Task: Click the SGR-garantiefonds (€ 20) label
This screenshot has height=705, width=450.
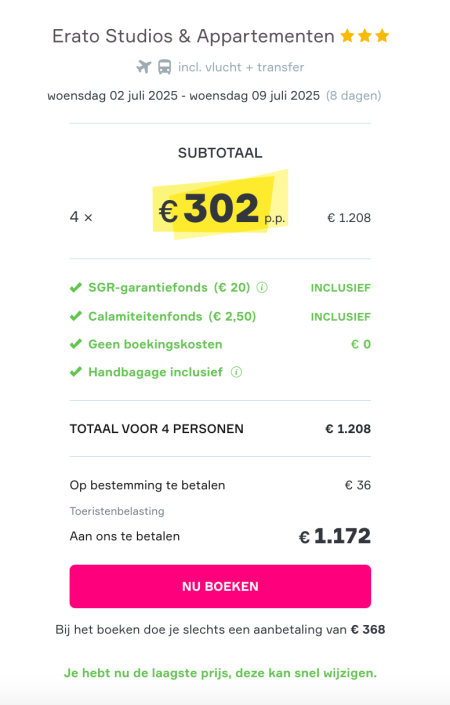Action: [169, 287]
